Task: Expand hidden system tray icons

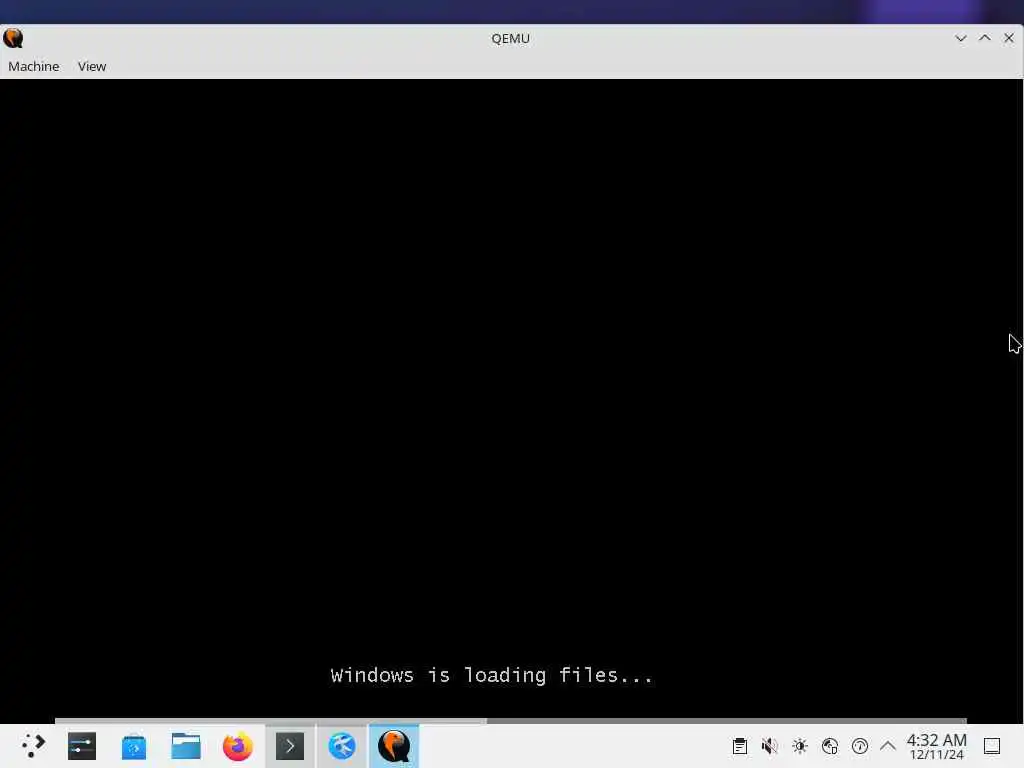Action: pos(888,746)
